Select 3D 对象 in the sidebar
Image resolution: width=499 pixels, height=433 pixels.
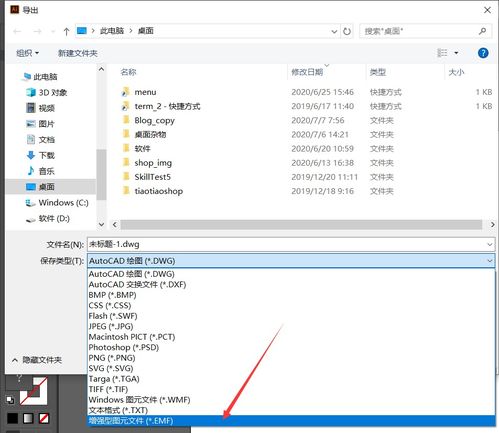[47, 92]
